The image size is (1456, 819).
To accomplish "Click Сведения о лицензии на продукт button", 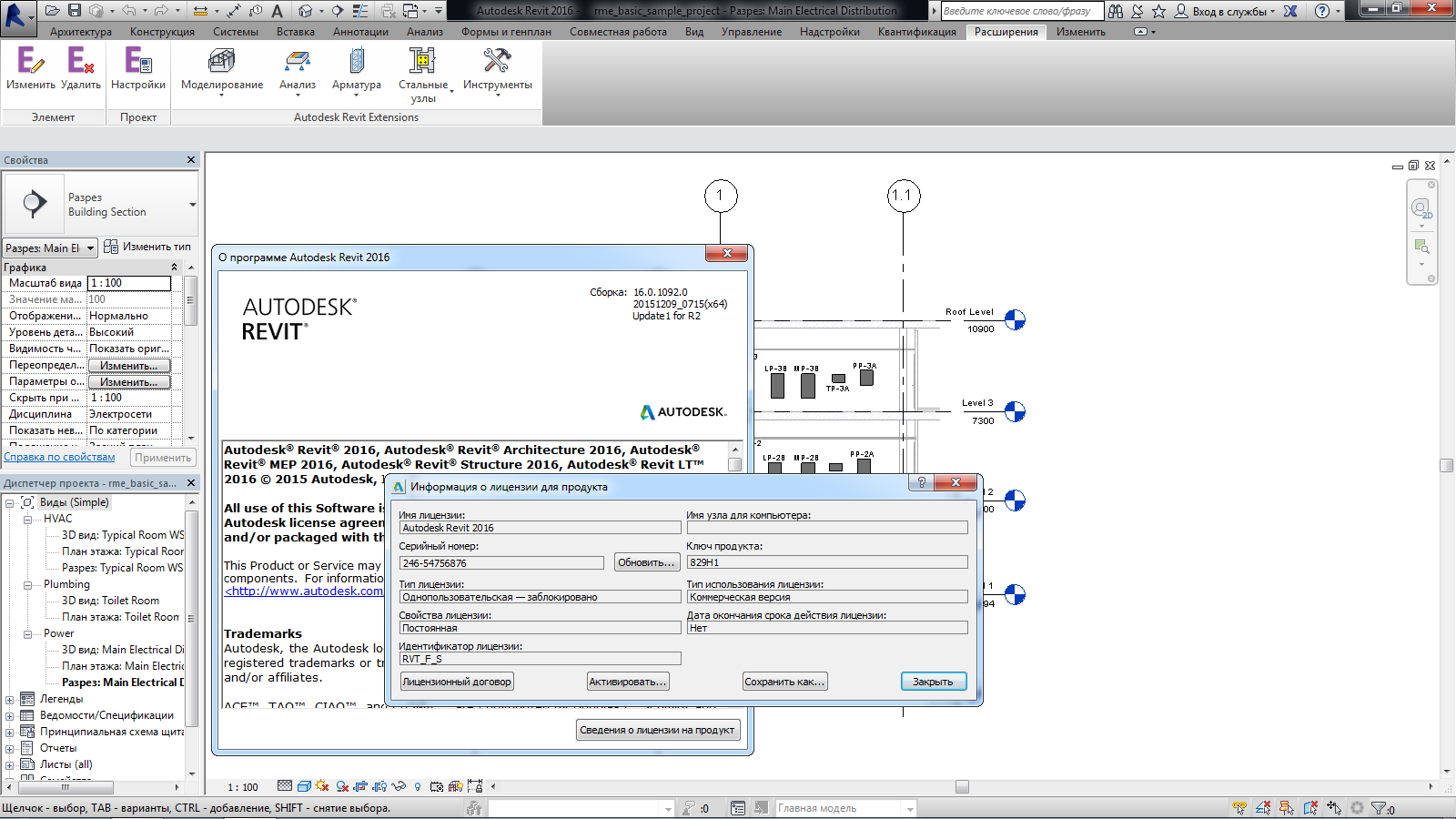I will 657,730.
